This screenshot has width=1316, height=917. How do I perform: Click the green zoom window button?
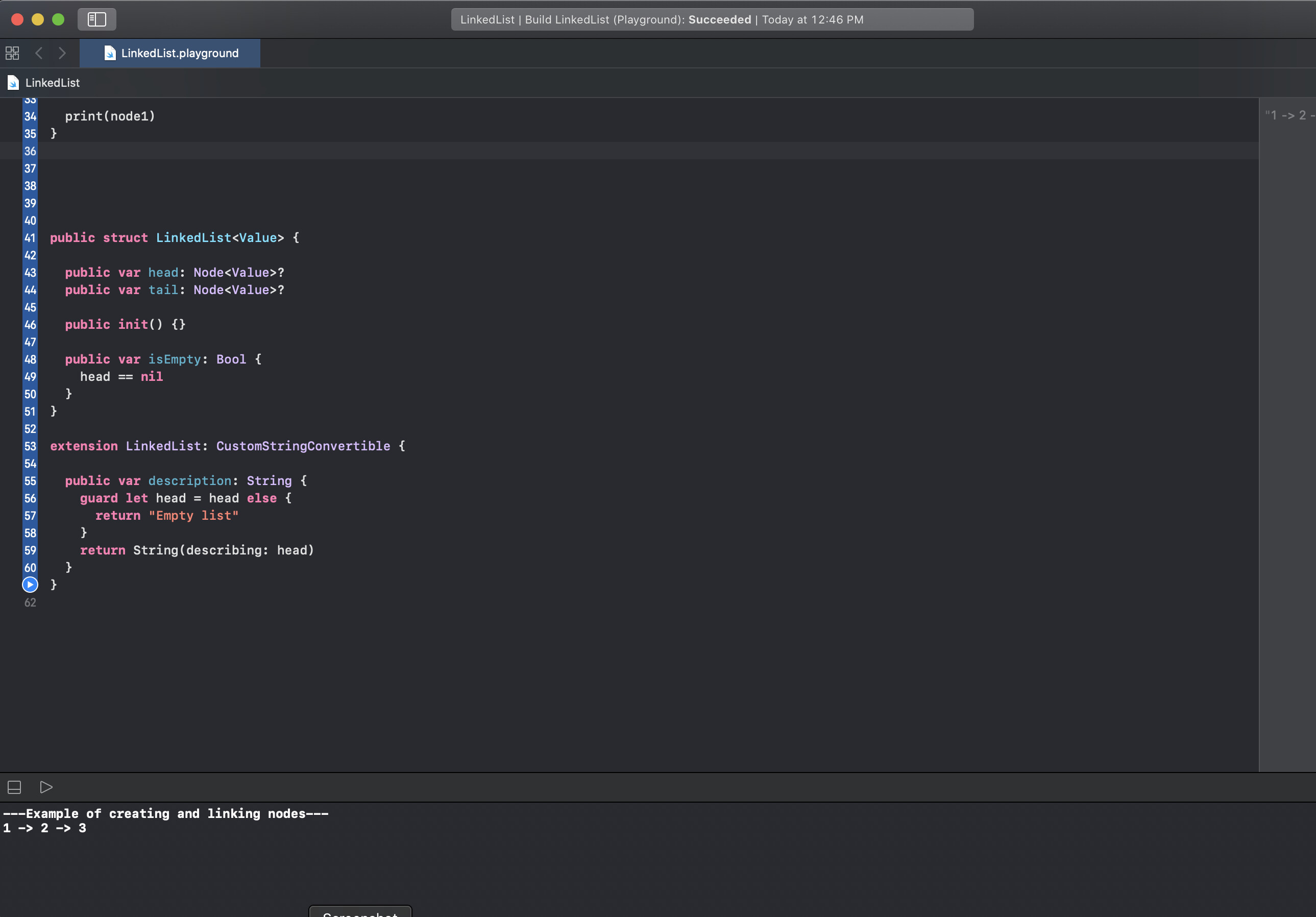[59, 19]
